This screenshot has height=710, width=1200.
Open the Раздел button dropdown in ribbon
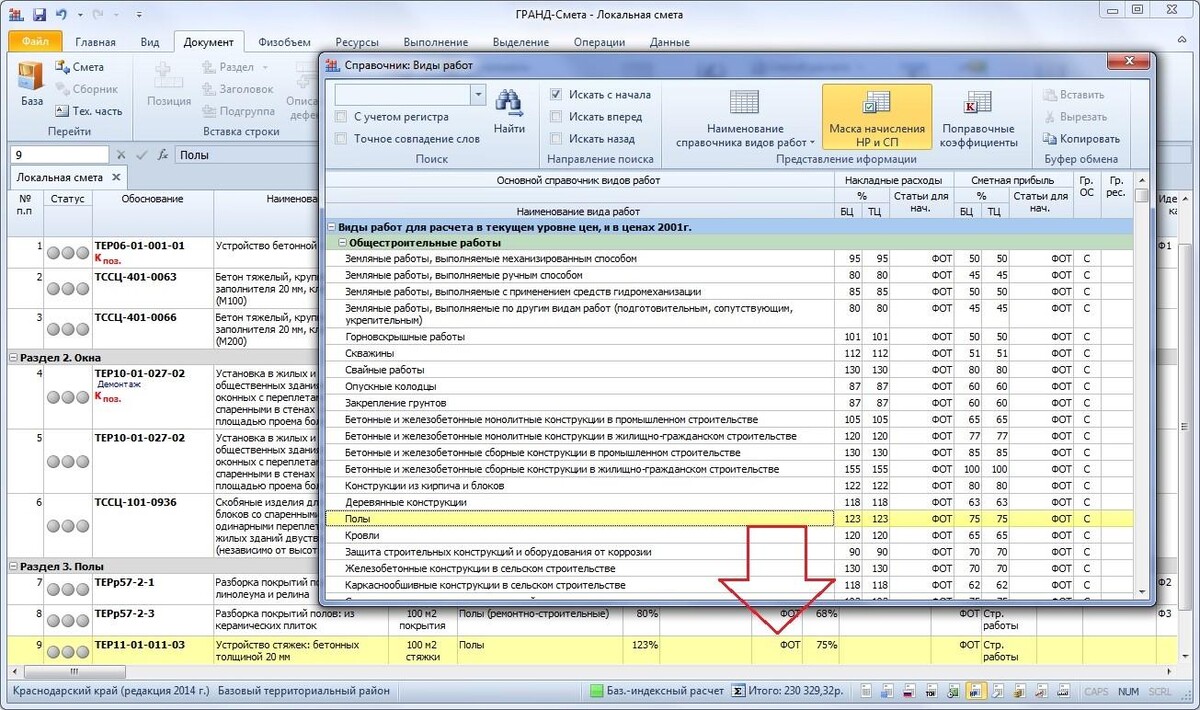[x=263, y=68]
